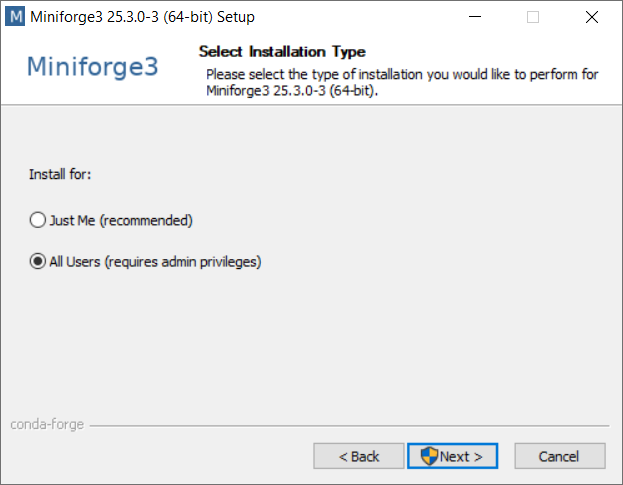Click empty gray area below the radio options
This screenshot has height=485, width=623.
(x=312, y=342)
